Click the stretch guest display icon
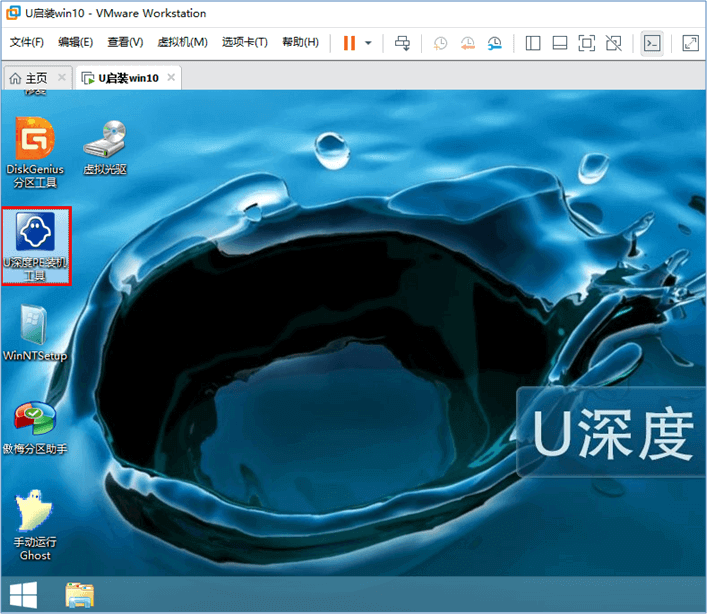 pos(690,43)
